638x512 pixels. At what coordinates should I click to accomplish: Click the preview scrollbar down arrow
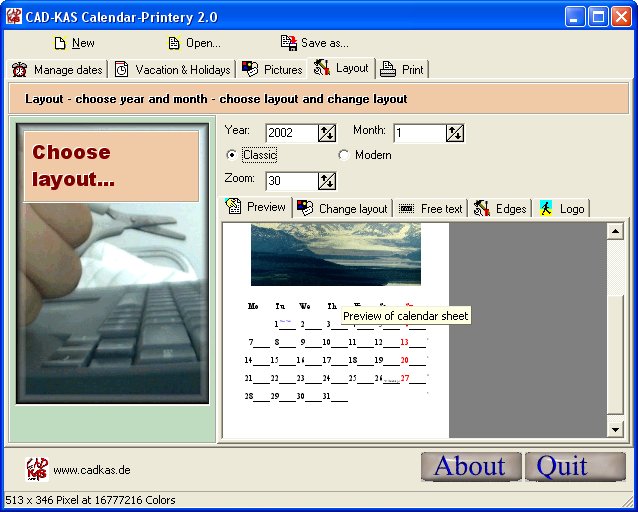pyautogui.click(x=615, y=429)
